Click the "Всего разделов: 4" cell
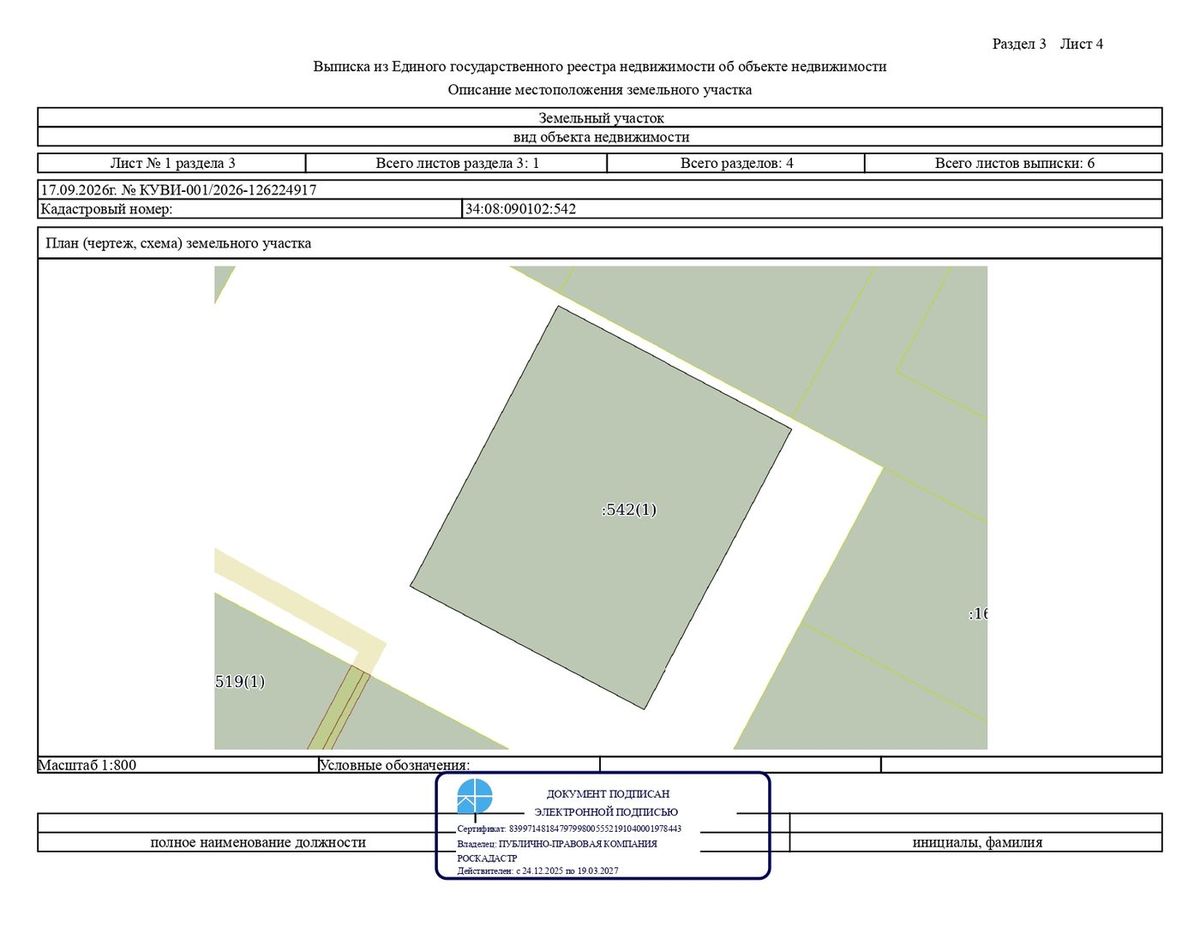 click(737, 163)
